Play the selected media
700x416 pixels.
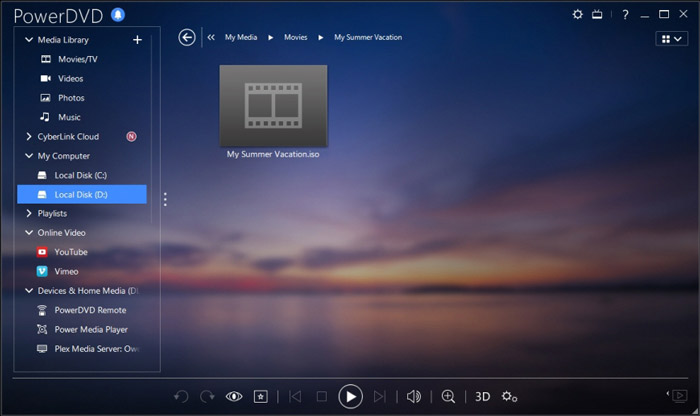tap(350, 396)
